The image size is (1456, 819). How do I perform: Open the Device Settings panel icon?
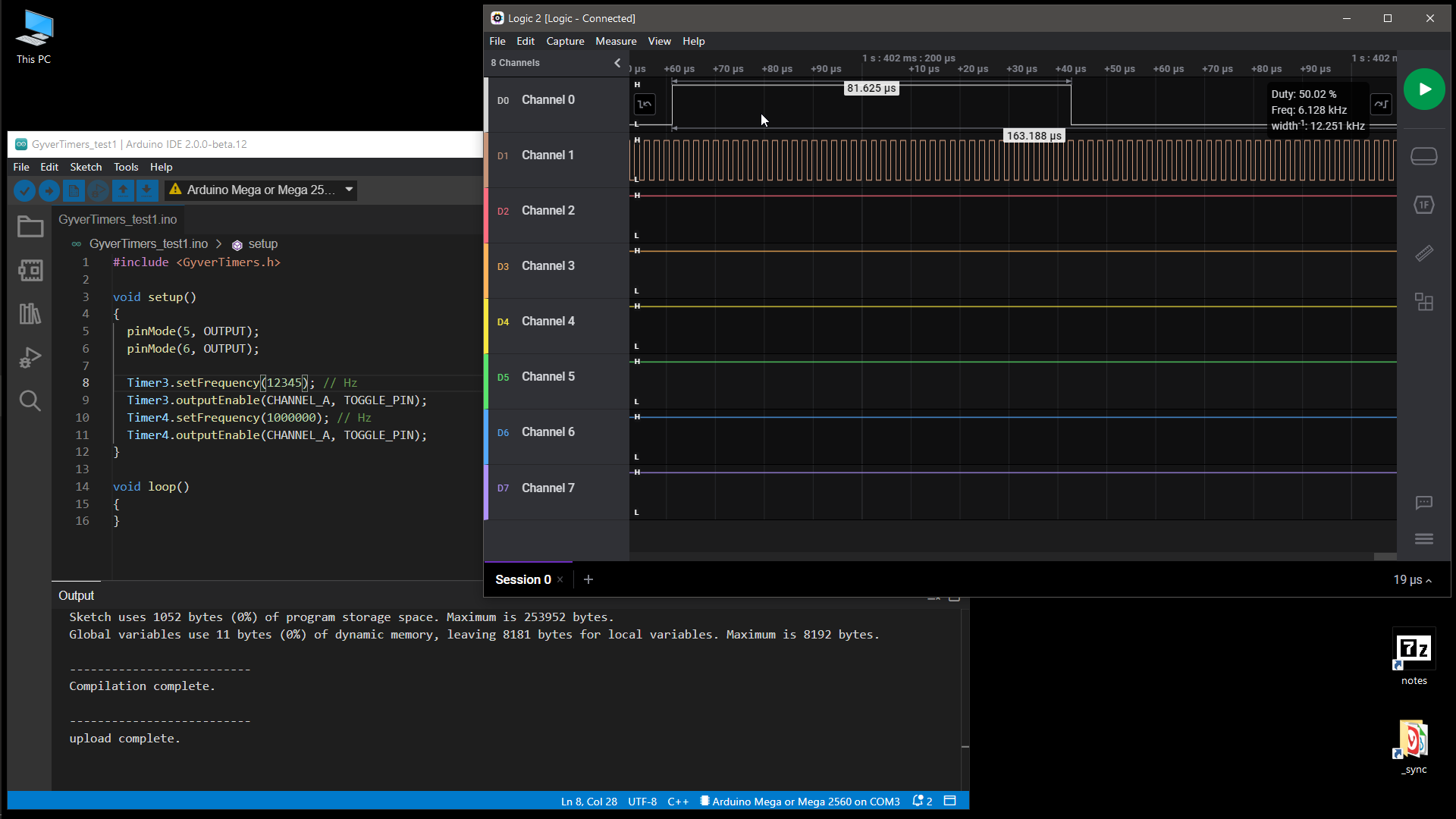point(1423,156)
